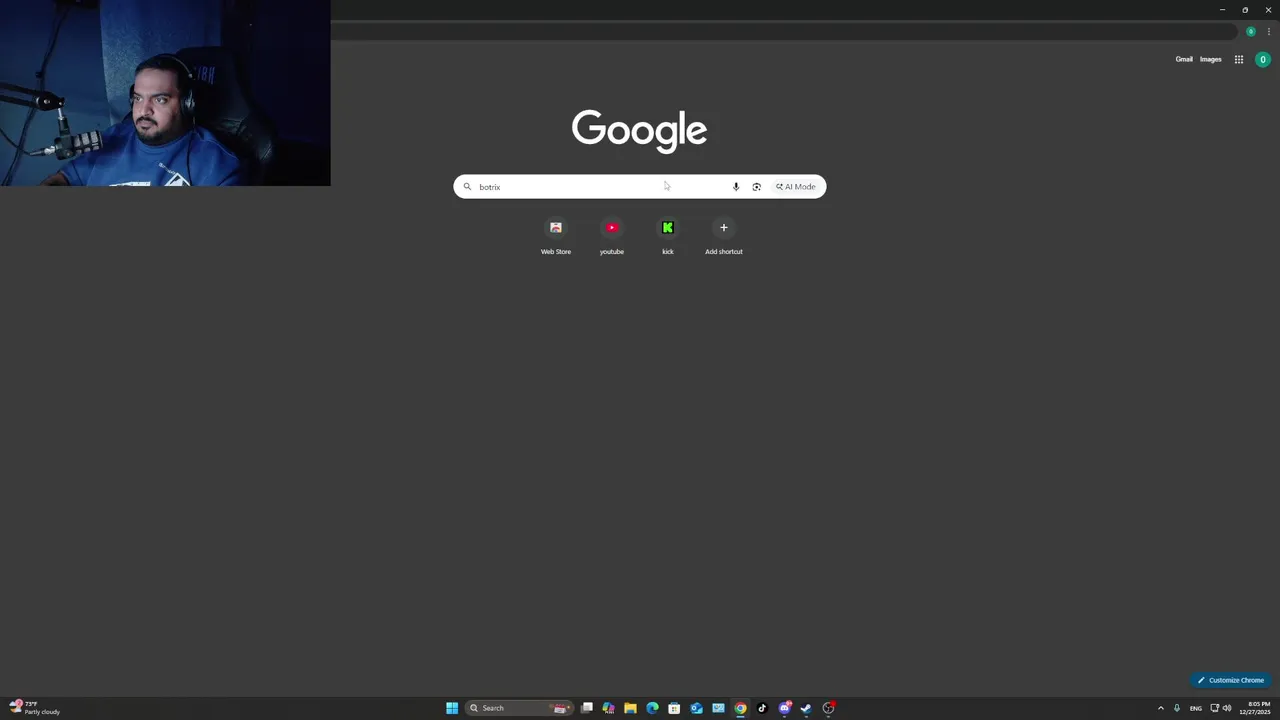Open Outlook from the taskbar

696,708
